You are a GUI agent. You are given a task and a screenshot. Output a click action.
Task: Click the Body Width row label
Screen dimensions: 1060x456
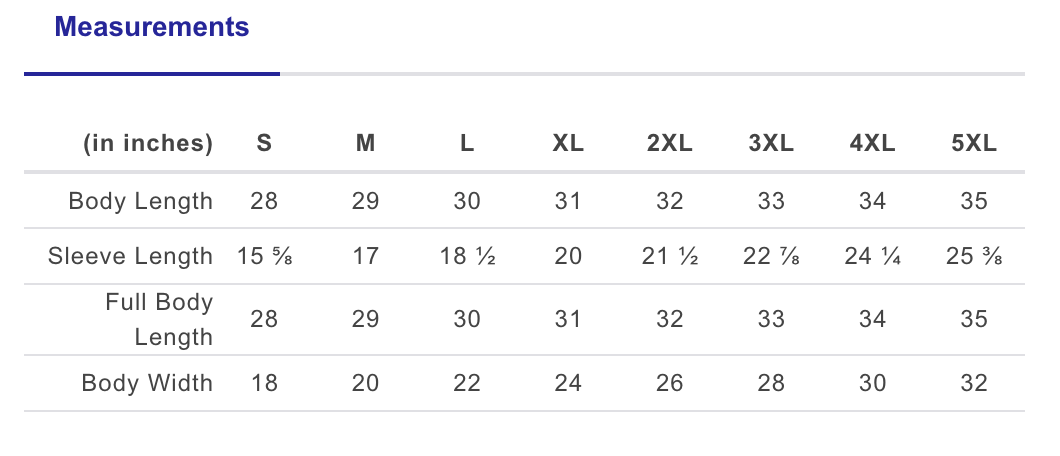coord(147,383)
